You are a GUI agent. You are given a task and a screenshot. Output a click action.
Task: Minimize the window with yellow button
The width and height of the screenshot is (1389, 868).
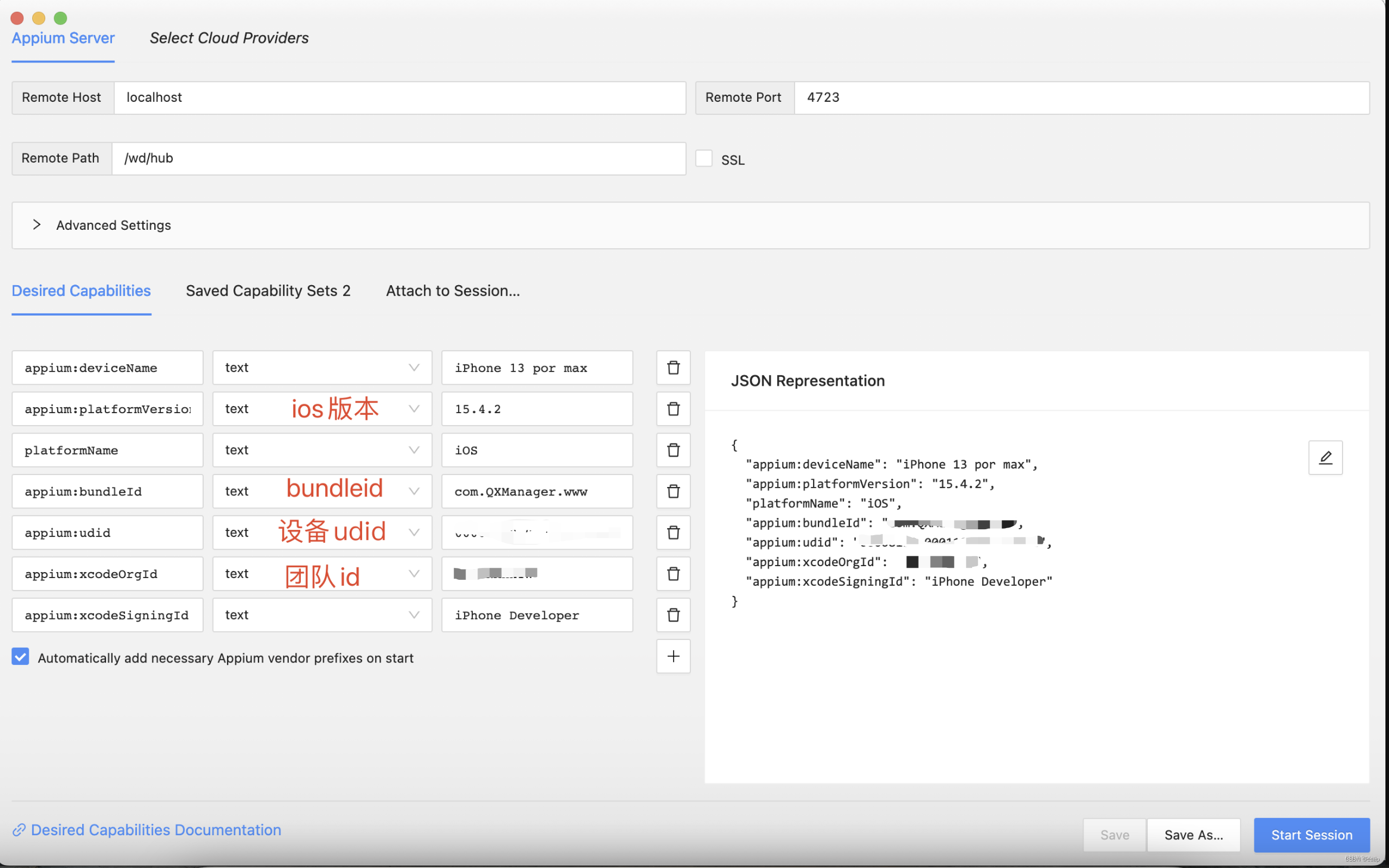39,18
